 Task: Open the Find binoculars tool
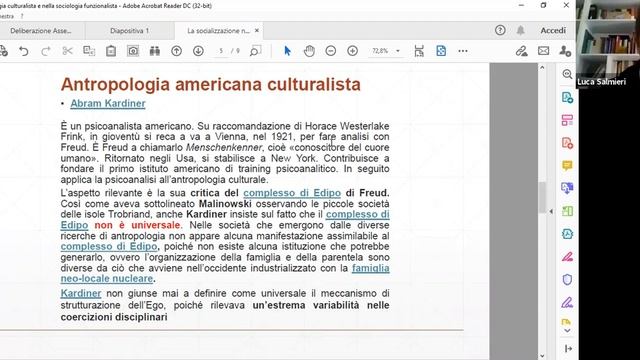155,51
